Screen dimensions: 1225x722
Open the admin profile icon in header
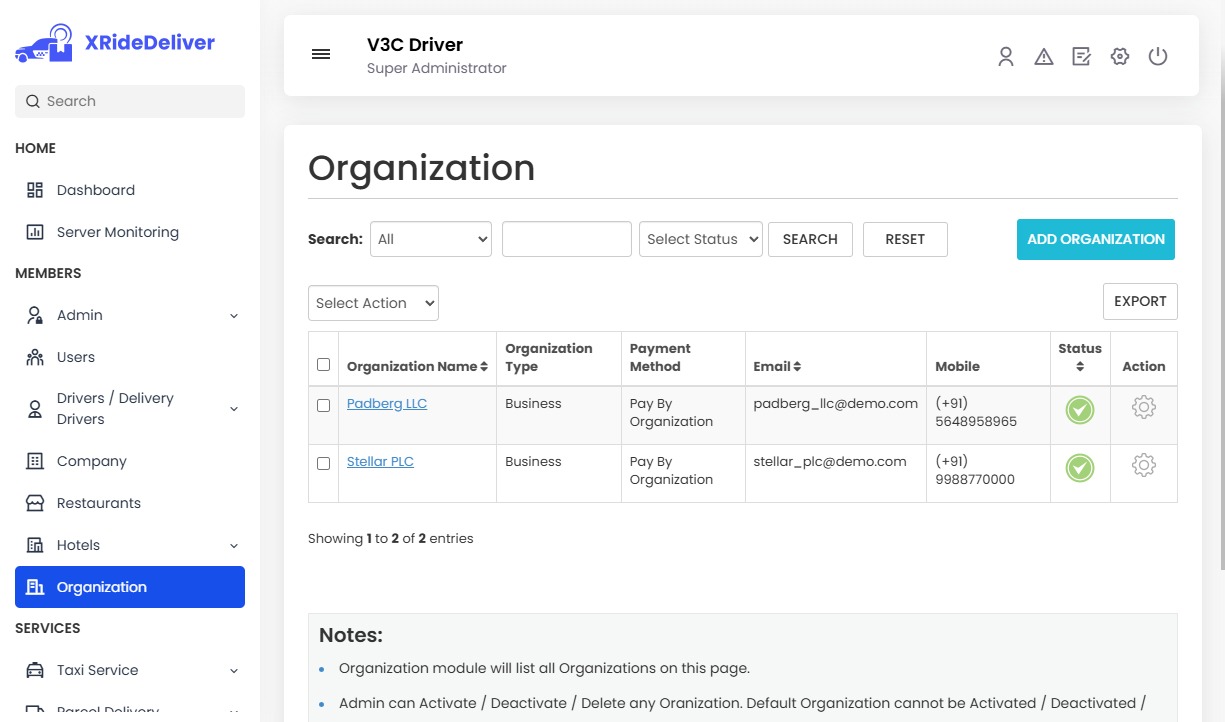(1005, 57)
